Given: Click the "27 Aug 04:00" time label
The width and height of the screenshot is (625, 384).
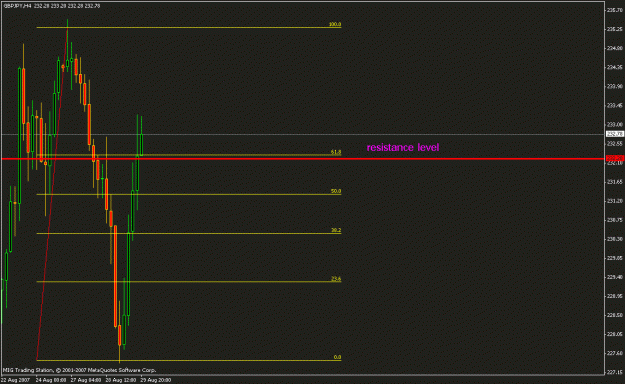Looking at the screenshot, I should click(86, 380).
